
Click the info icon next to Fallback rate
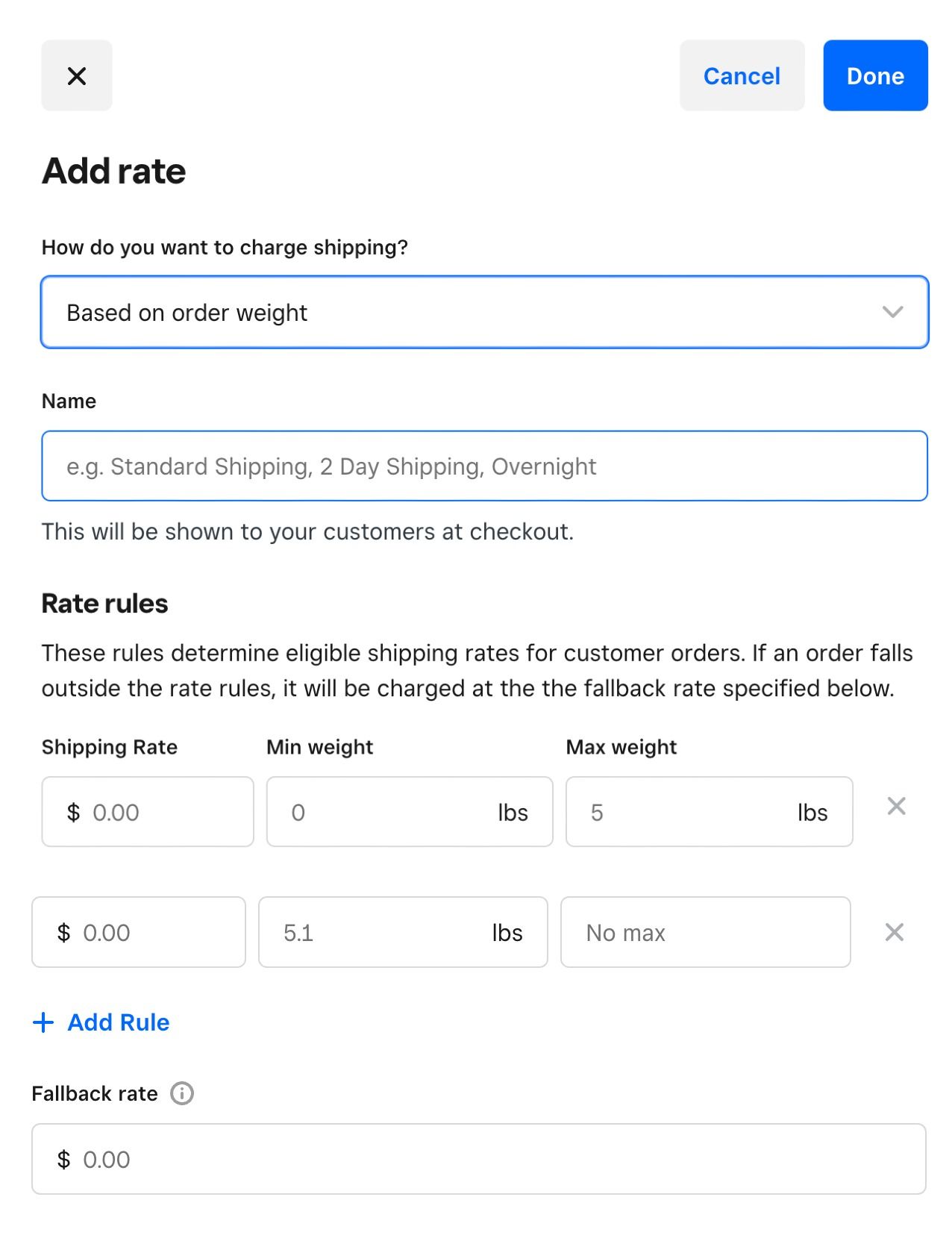coord(181,1093)
